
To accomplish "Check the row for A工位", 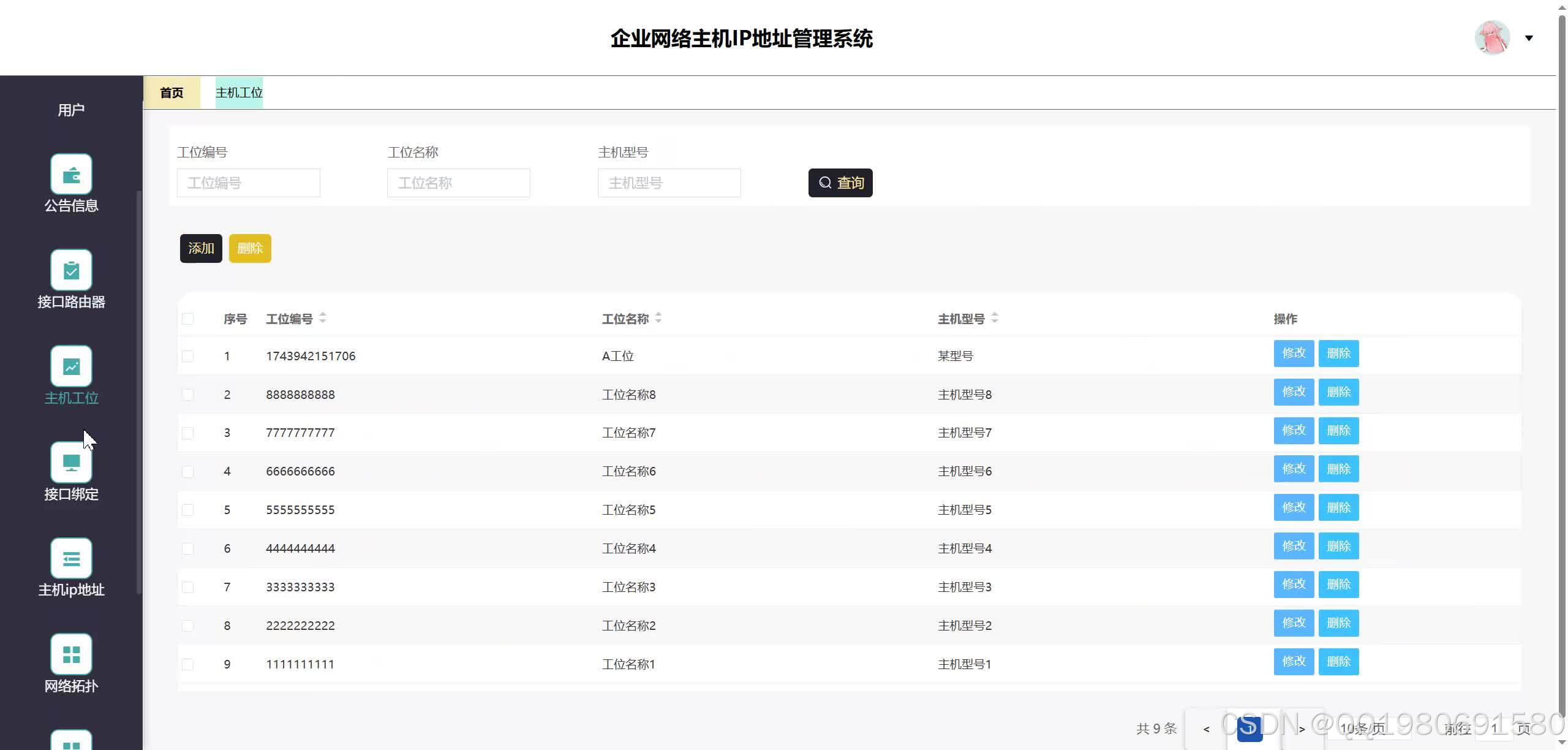I will (x=188, y=357).
